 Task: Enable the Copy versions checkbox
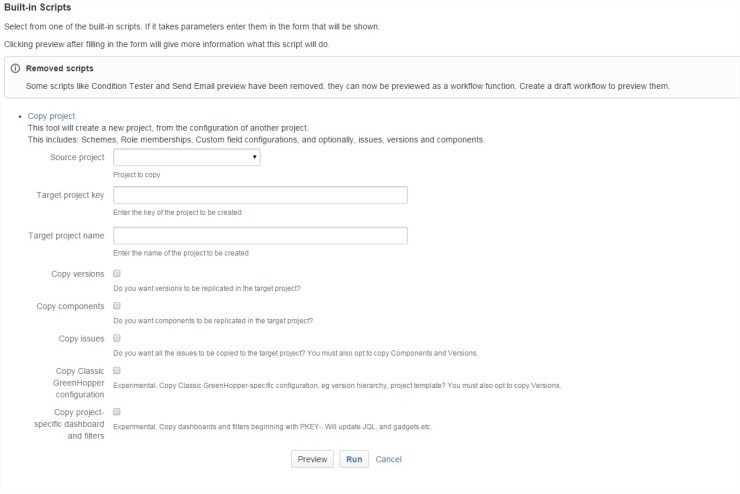pos(117,272)
